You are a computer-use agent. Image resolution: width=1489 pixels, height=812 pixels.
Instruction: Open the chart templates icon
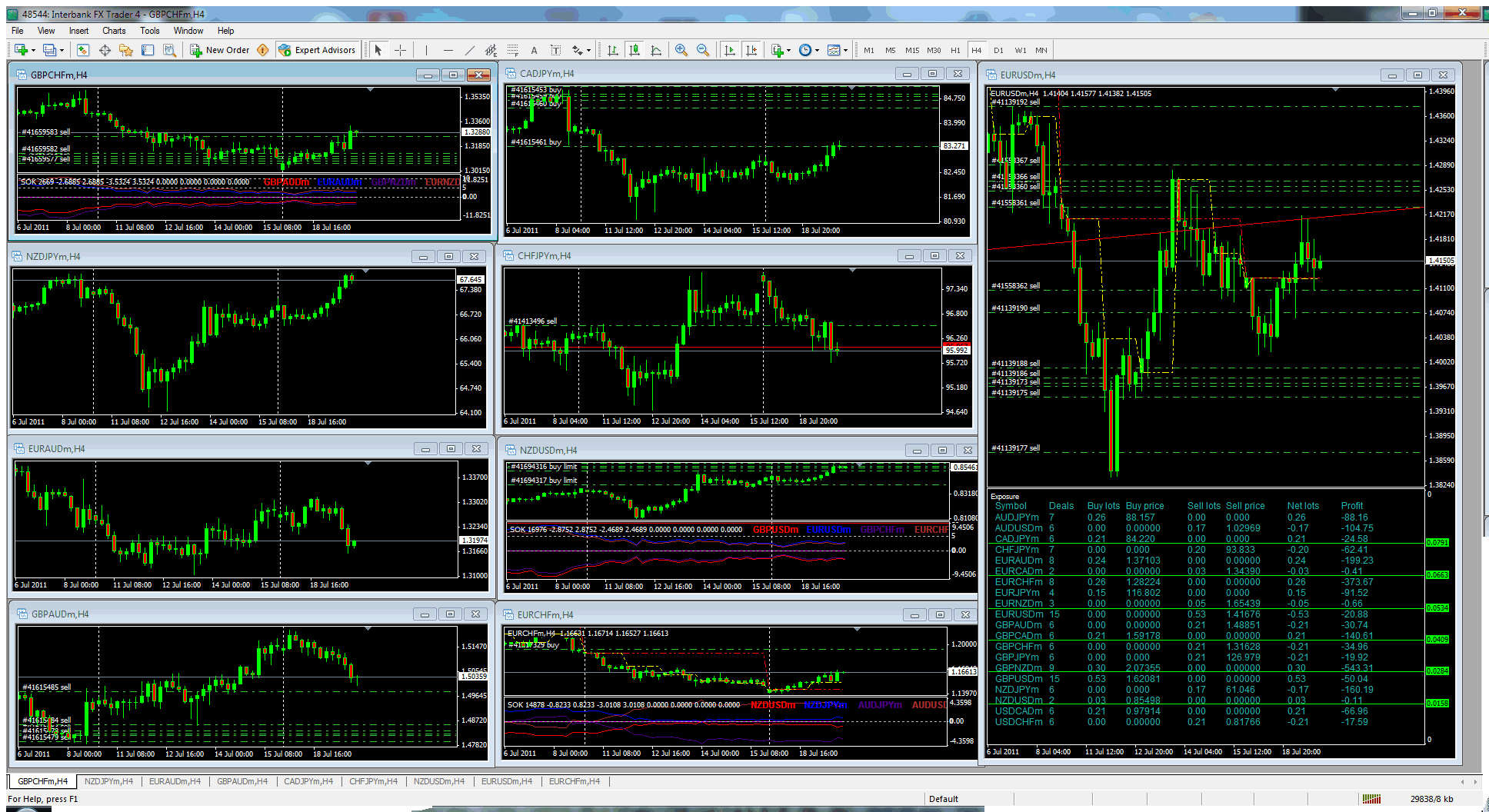pyautogui.click(x=833, y=50)
